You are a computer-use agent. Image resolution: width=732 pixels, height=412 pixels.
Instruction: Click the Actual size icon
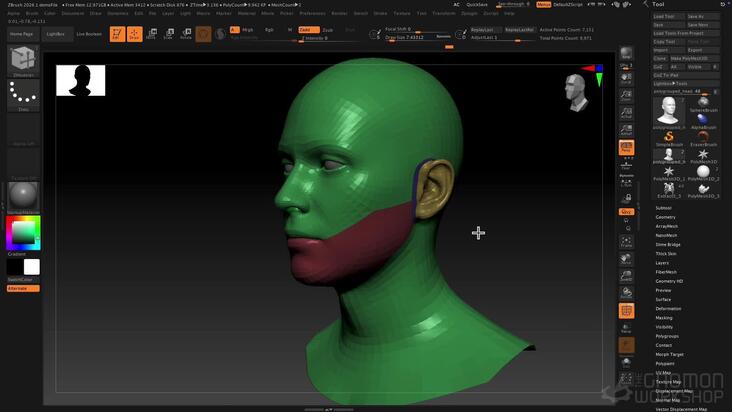(626, 112)
